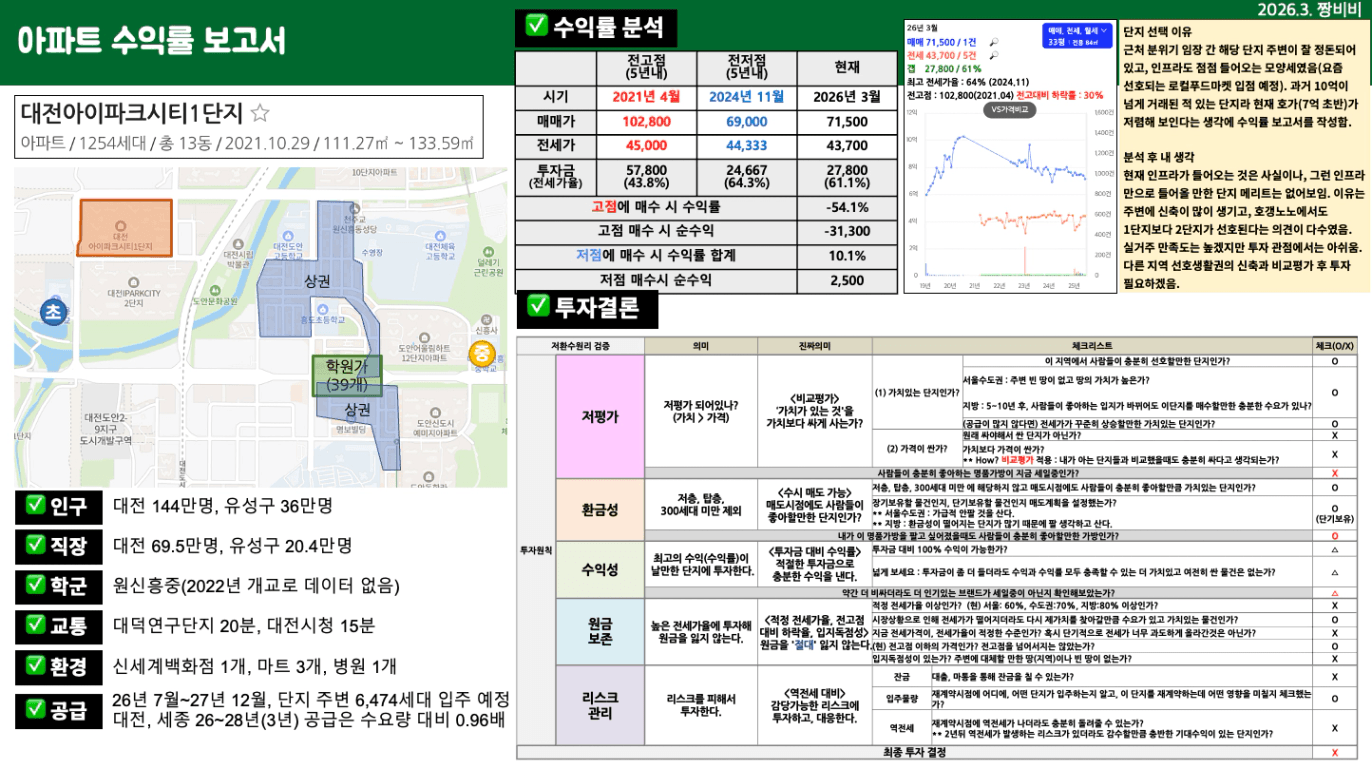Click the 2026.3. 짱비비 author label
This screenshot has width=1372, height=769.
point(1308,9)
